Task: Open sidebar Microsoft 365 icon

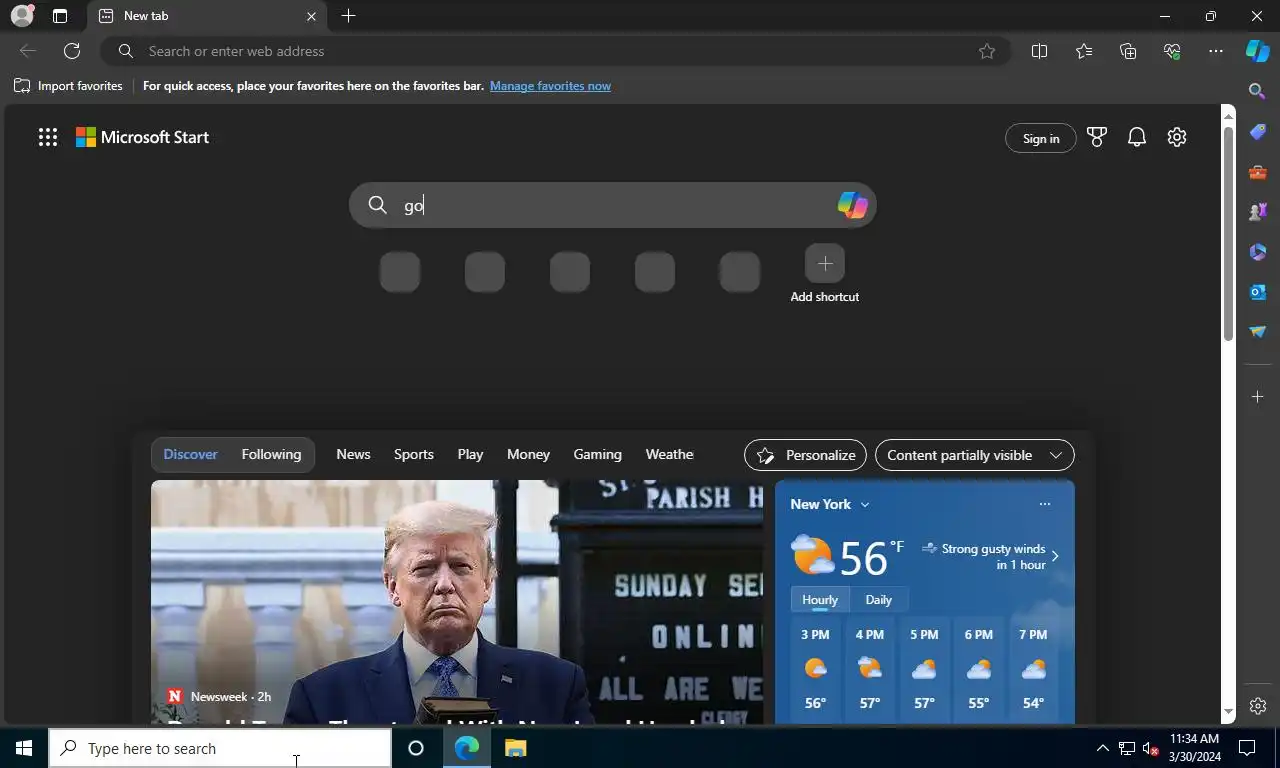Action: coord(1258,252)
